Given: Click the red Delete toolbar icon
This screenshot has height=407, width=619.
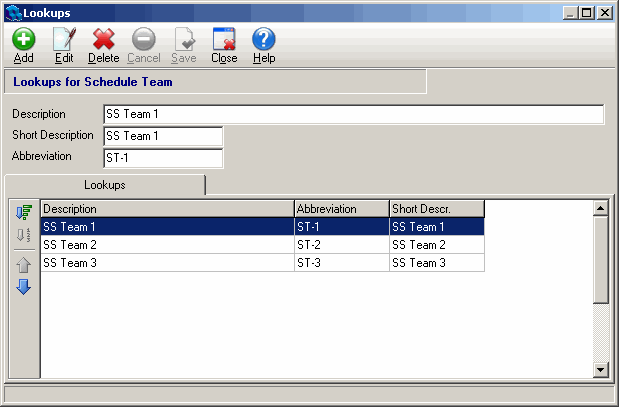Looking at the screenshot, I should tap(103, 39).
